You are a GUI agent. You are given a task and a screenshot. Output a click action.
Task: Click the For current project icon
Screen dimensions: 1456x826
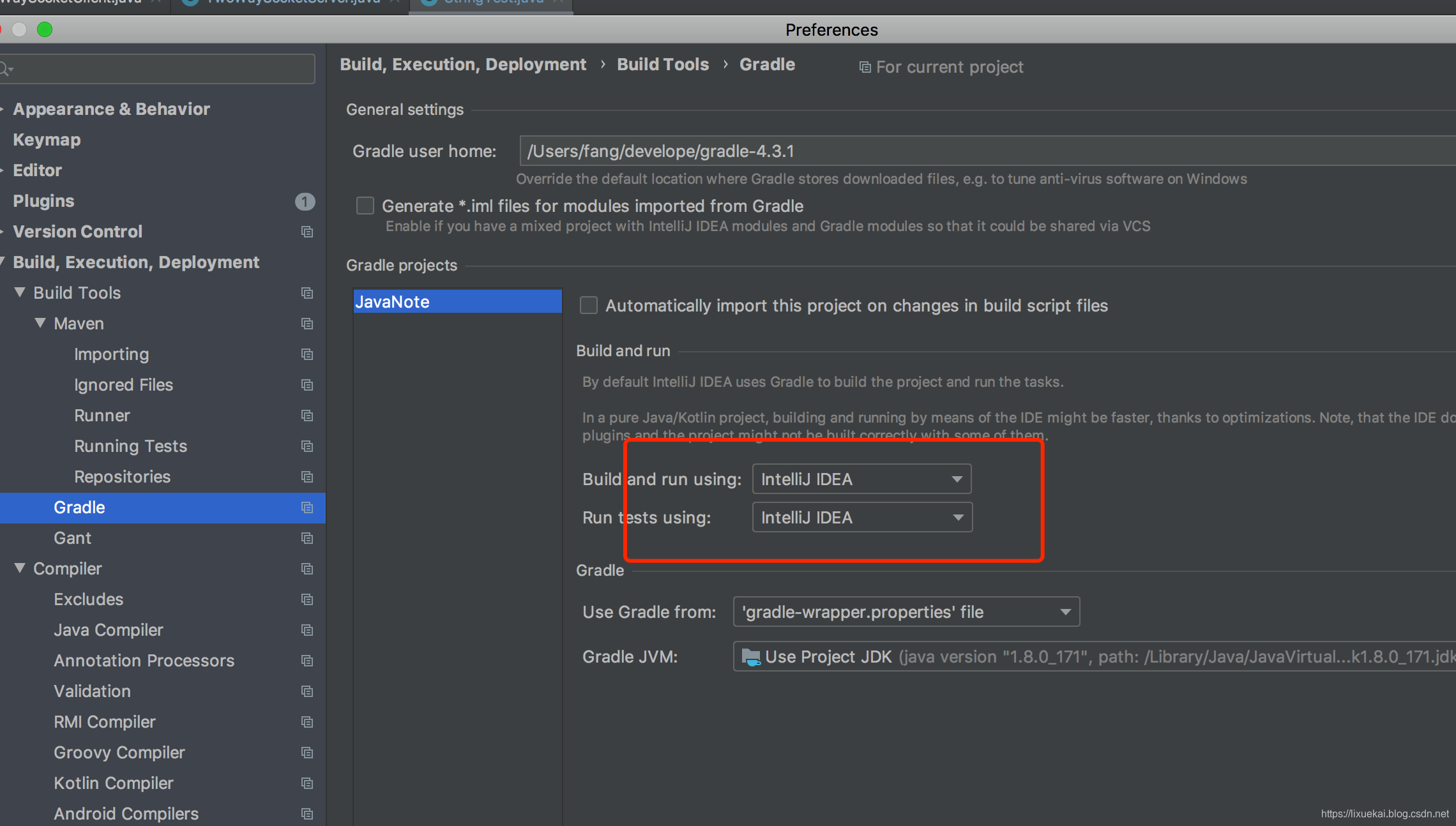(865, 67)
